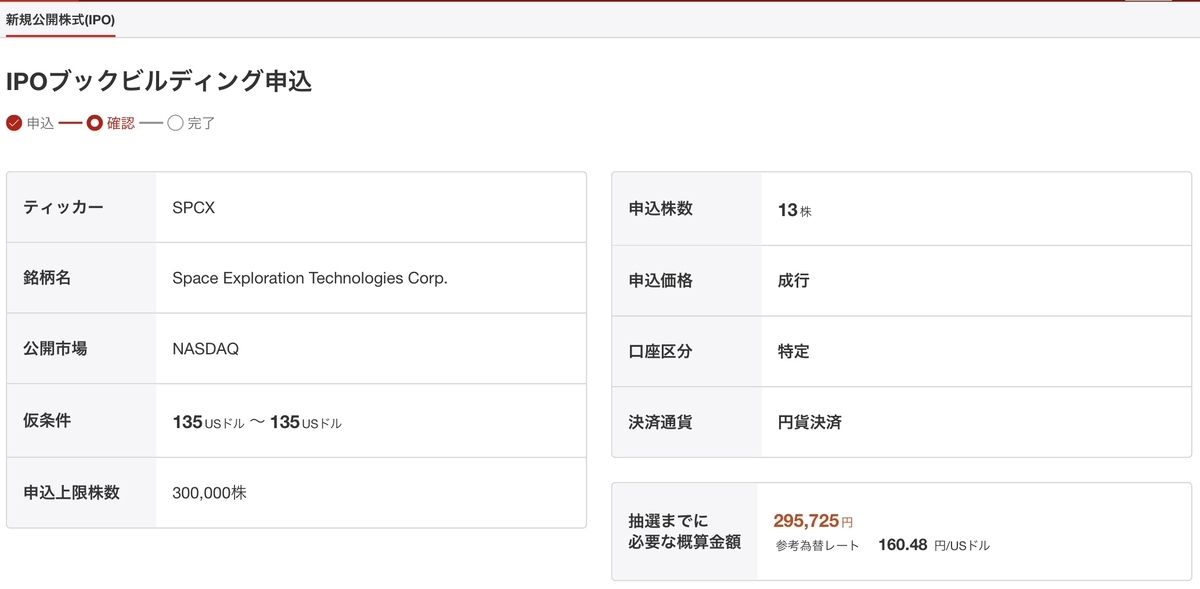This screenshot has height=589, width=1200.
Task: Click the 13株 application quantity
Action: [x=795, y=210]
